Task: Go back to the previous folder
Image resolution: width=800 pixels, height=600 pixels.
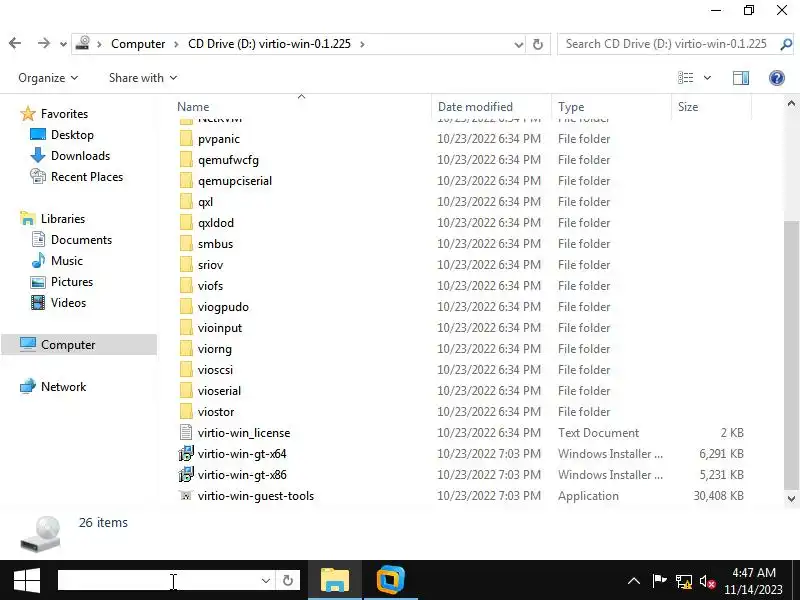Action: click(x=15, y=43)
